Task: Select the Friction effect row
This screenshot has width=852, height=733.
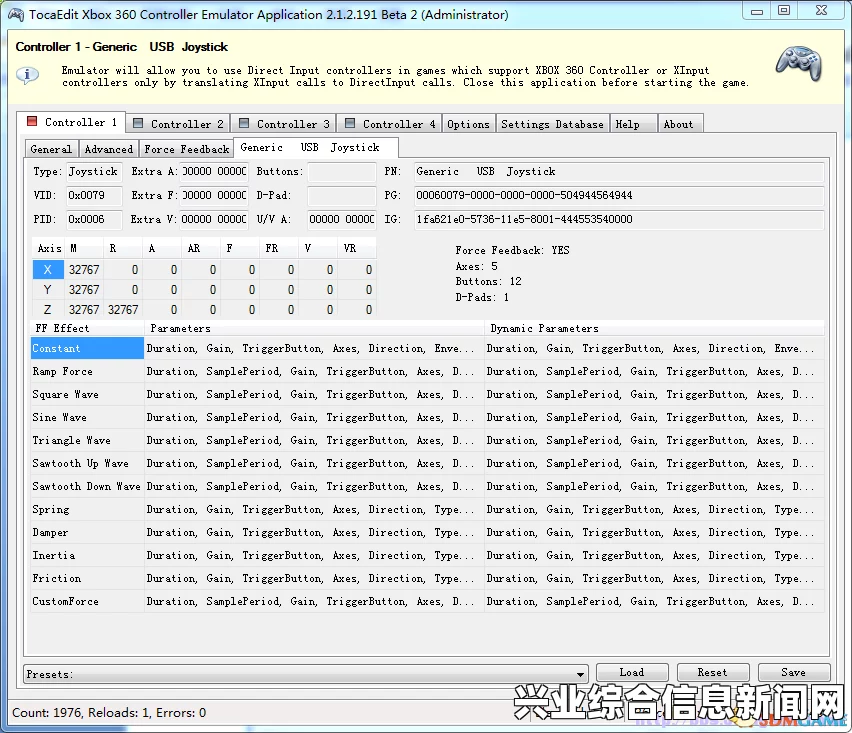Action: pos(428,578)
